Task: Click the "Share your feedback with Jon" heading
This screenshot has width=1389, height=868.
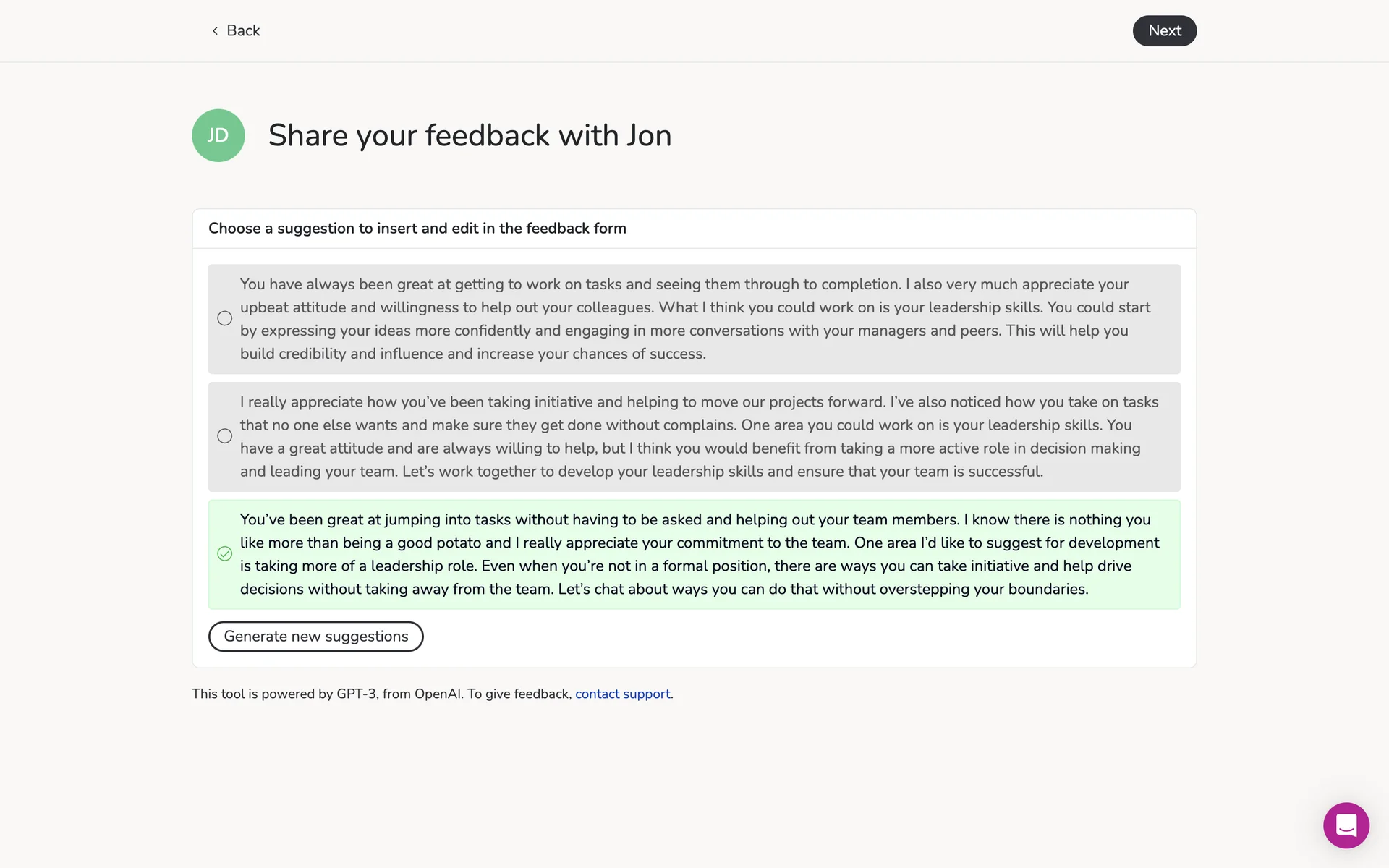Action: pyautogui.click(x=470, y=135)
